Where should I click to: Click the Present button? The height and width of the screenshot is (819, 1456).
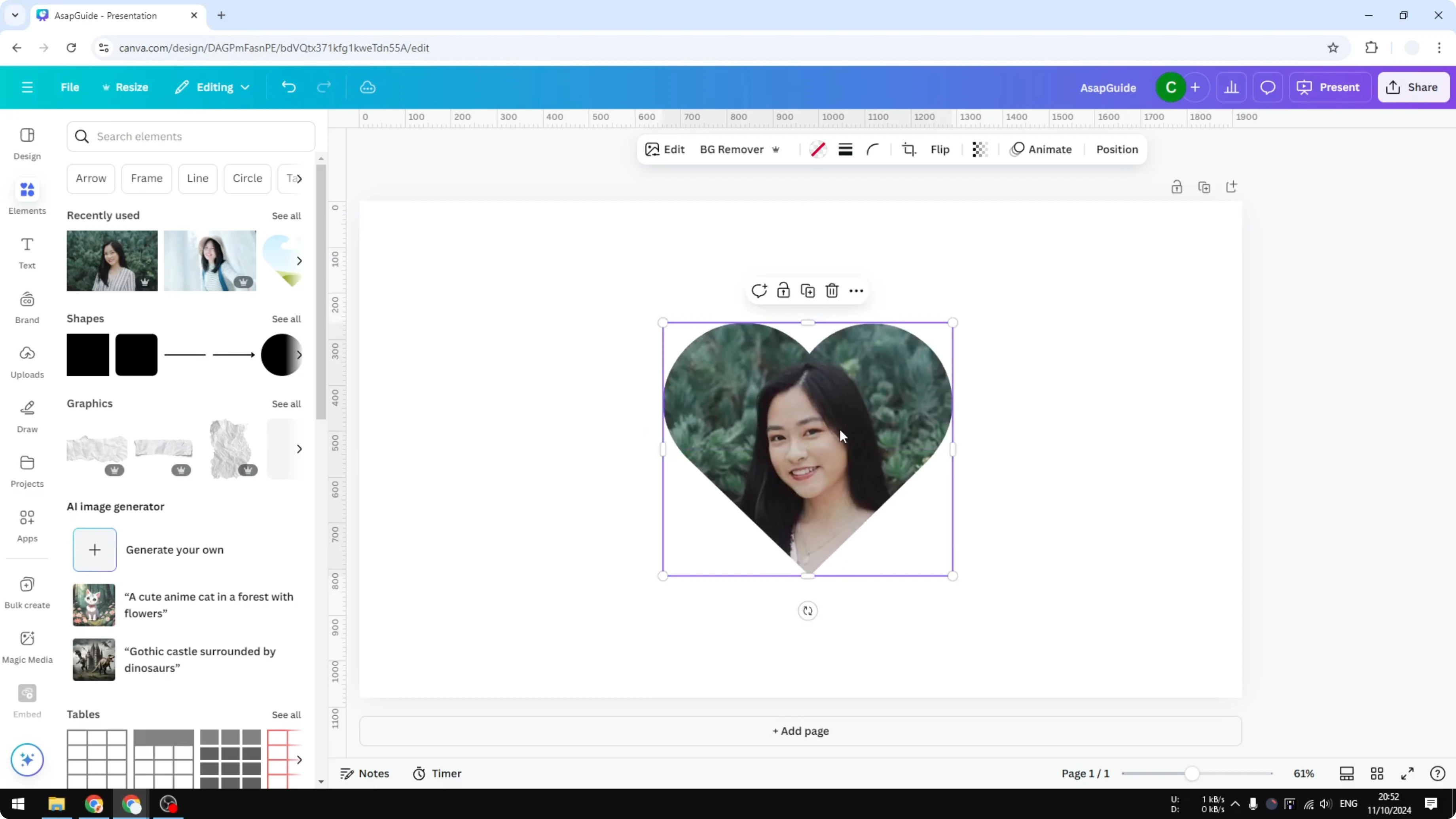1330,87
